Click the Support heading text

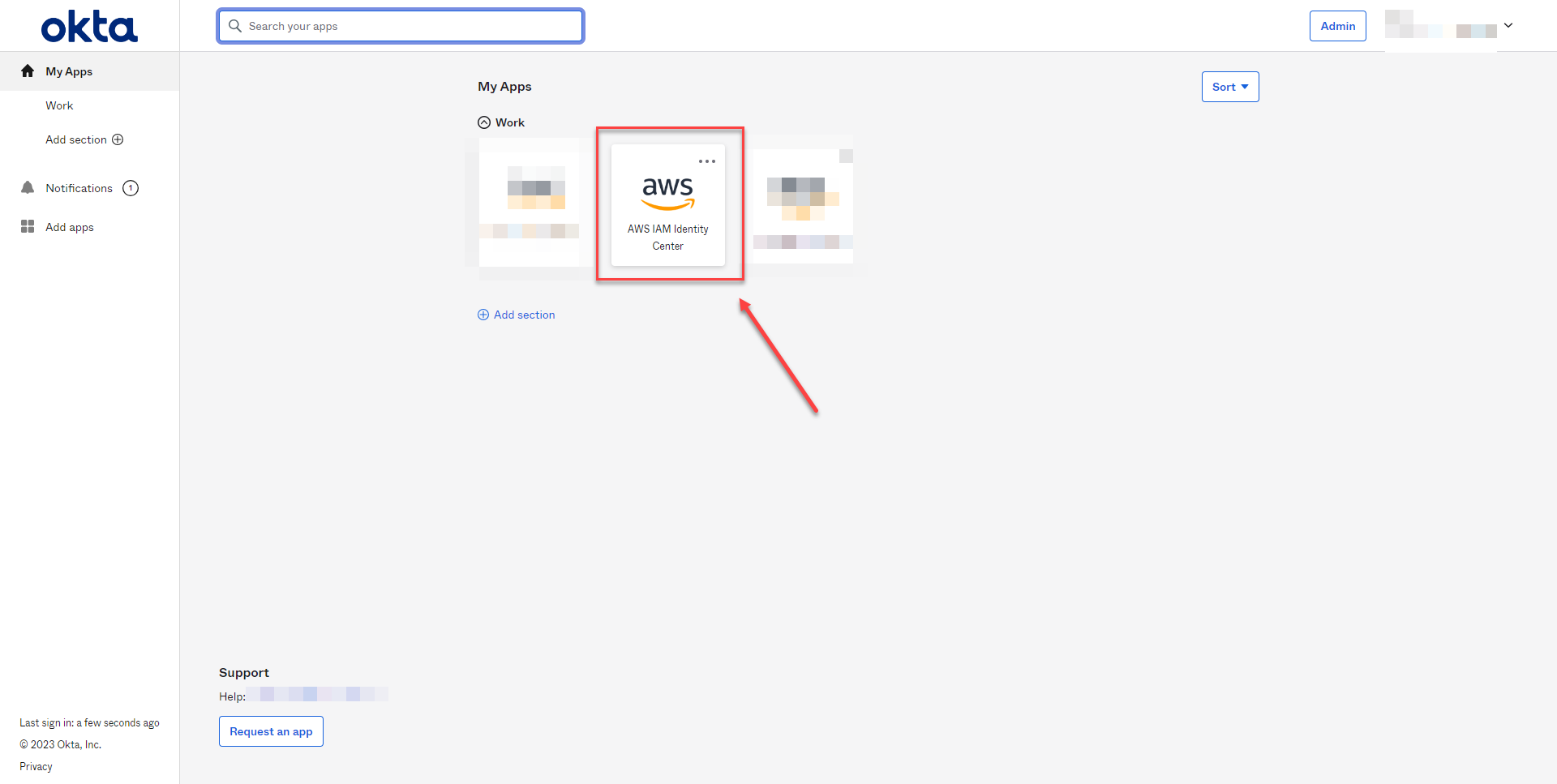[244, 673]
